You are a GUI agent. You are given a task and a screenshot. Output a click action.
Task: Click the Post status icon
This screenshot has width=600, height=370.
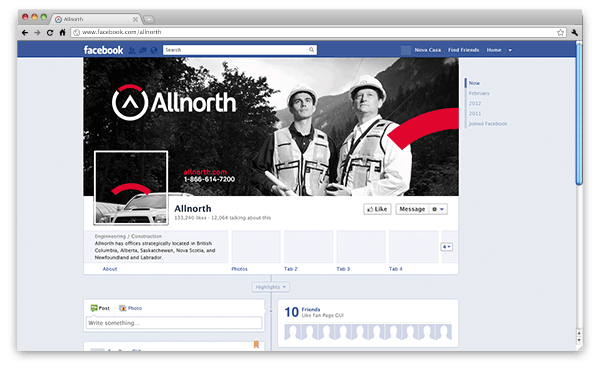click(94, 308)
